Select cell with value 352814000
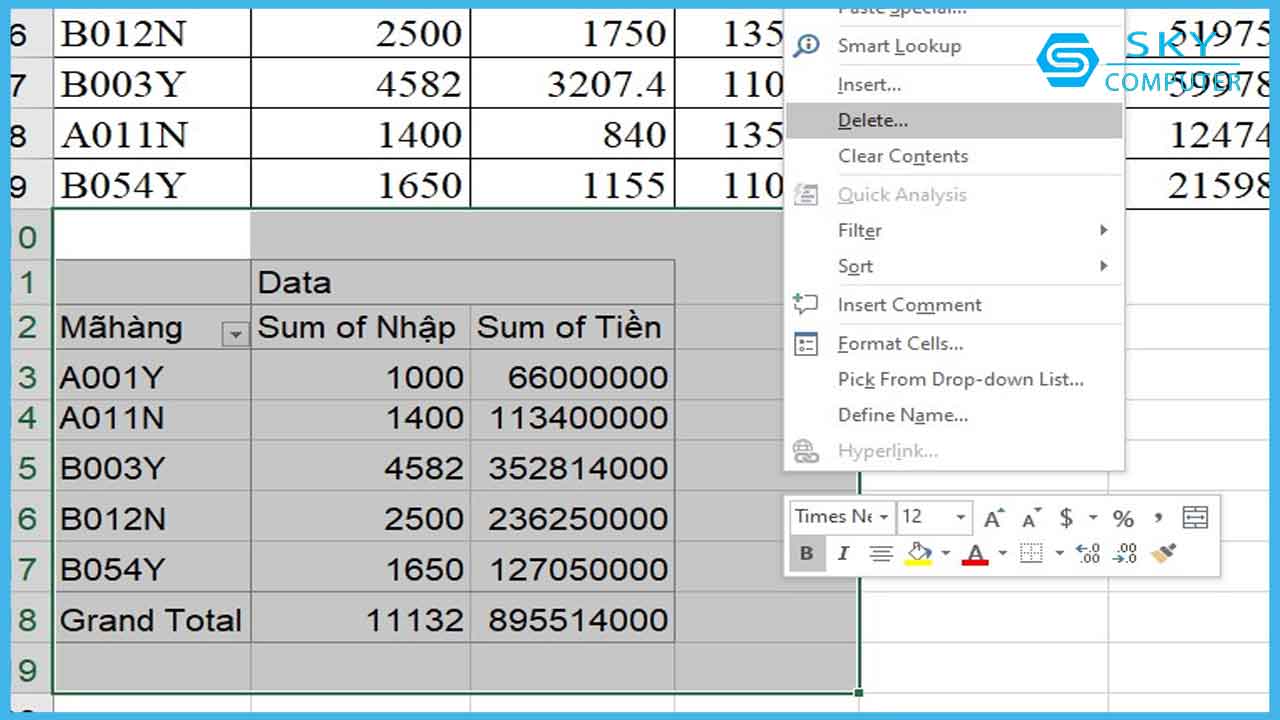Screen dimensions: 1280x720 click(572, 467)
